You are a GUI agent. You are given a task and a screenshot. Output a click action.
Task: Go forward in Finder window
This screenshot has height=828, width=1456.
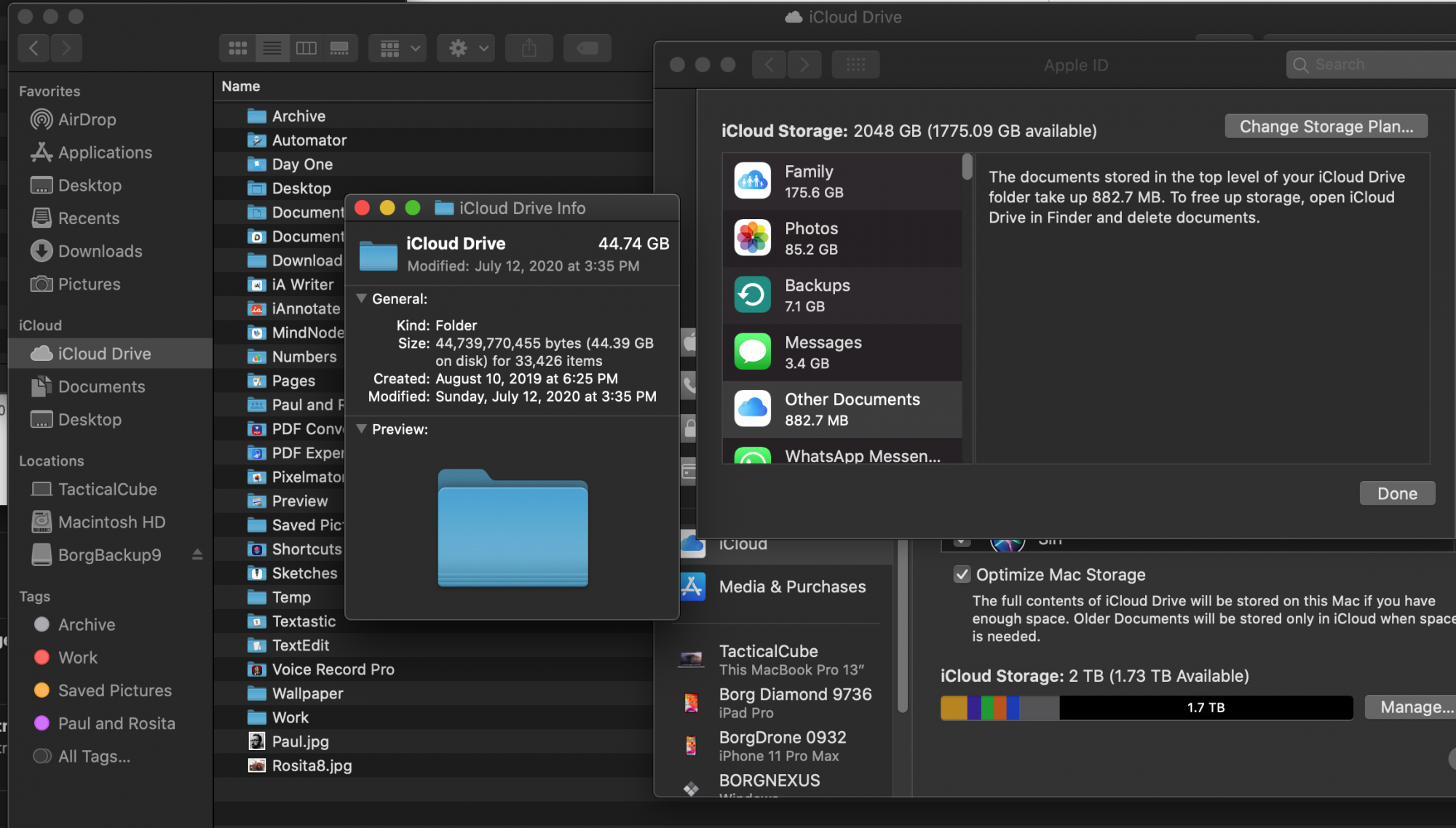point(66,48)
